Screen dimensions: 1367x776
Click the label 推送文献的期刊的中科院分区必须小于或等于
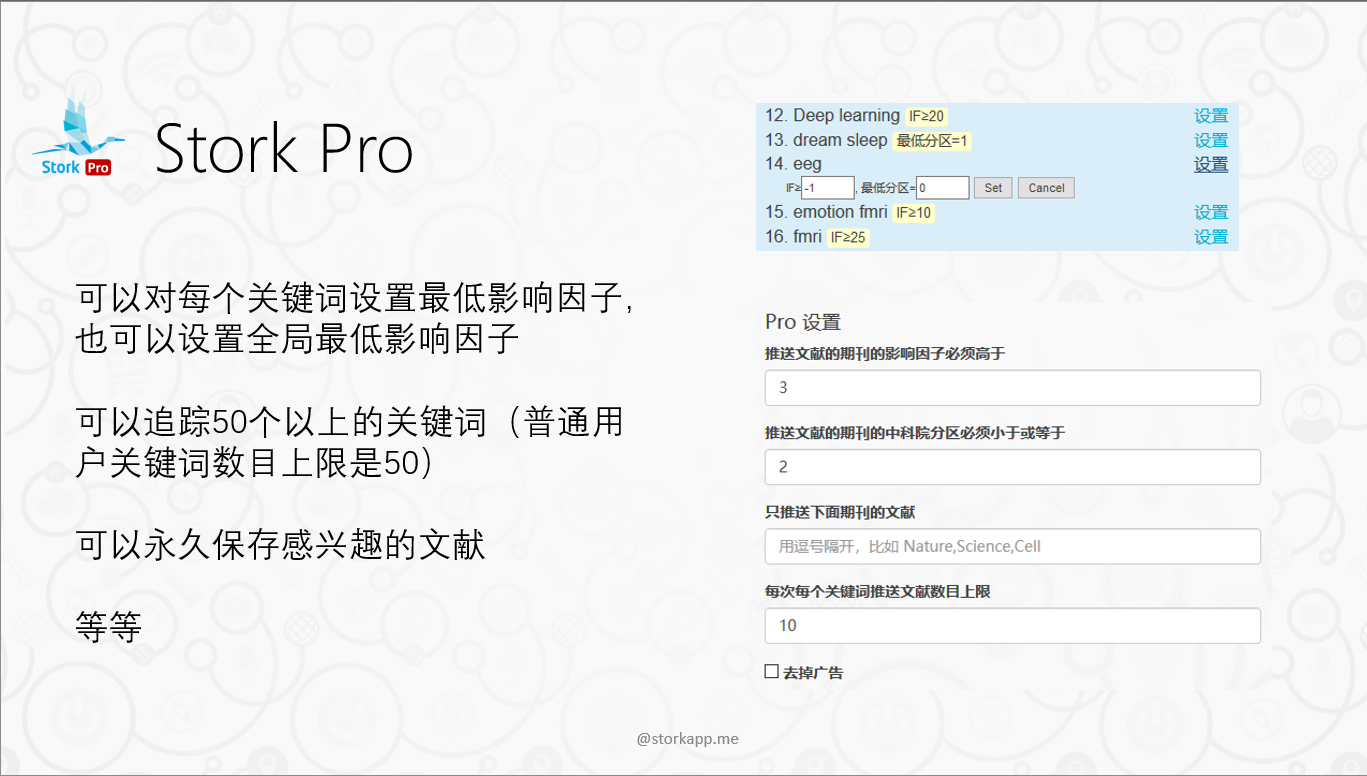click(x=915, y=433)
